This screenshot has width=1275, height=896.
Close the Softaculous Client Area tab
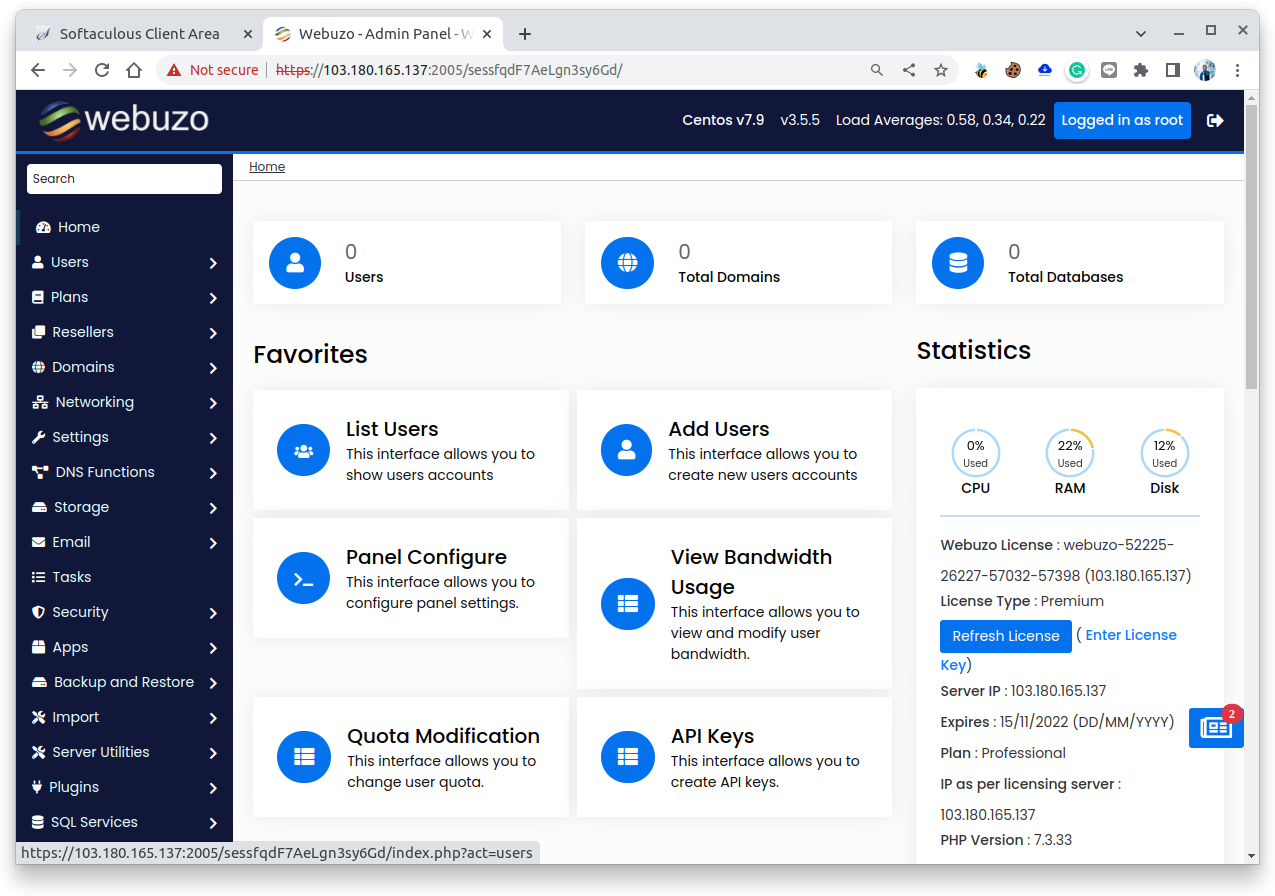[248, 34]
